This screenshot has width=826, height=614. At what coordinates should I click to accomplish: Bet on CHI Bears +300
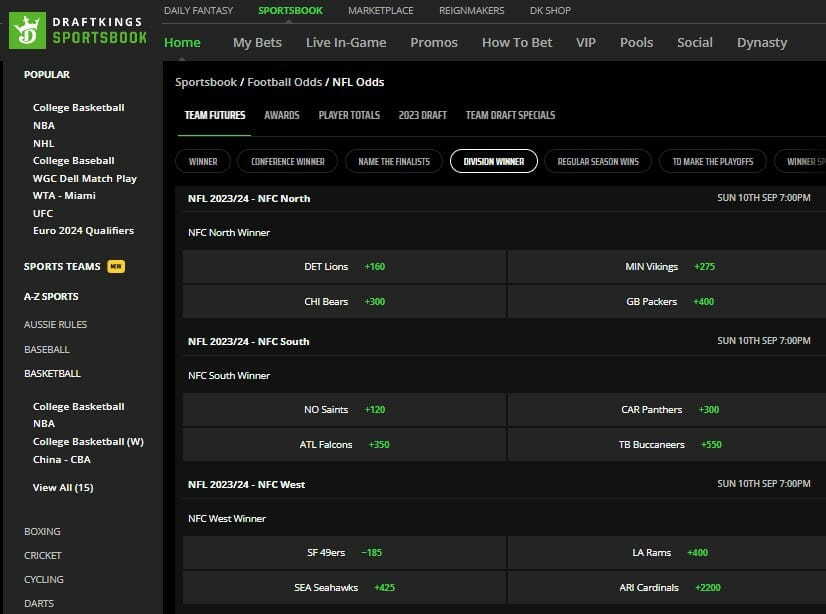pyautogui.click(x=345, y=302)
